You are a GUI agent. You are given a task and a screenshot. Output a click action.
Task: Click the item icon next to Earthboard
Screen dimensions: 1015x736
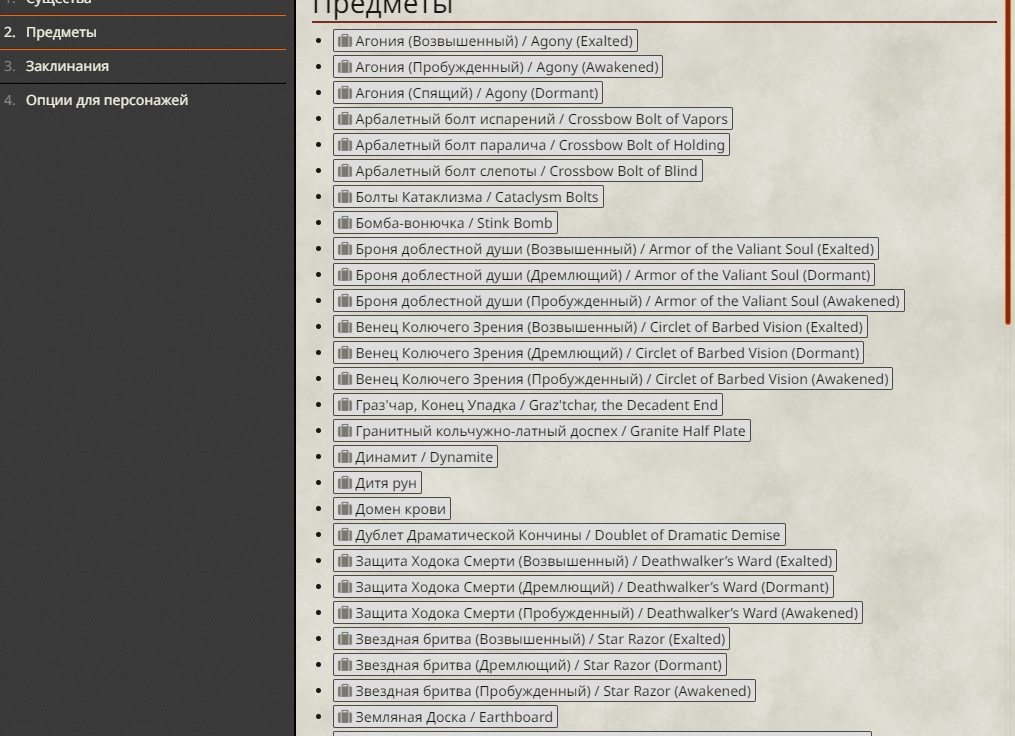tap(345, 717)
